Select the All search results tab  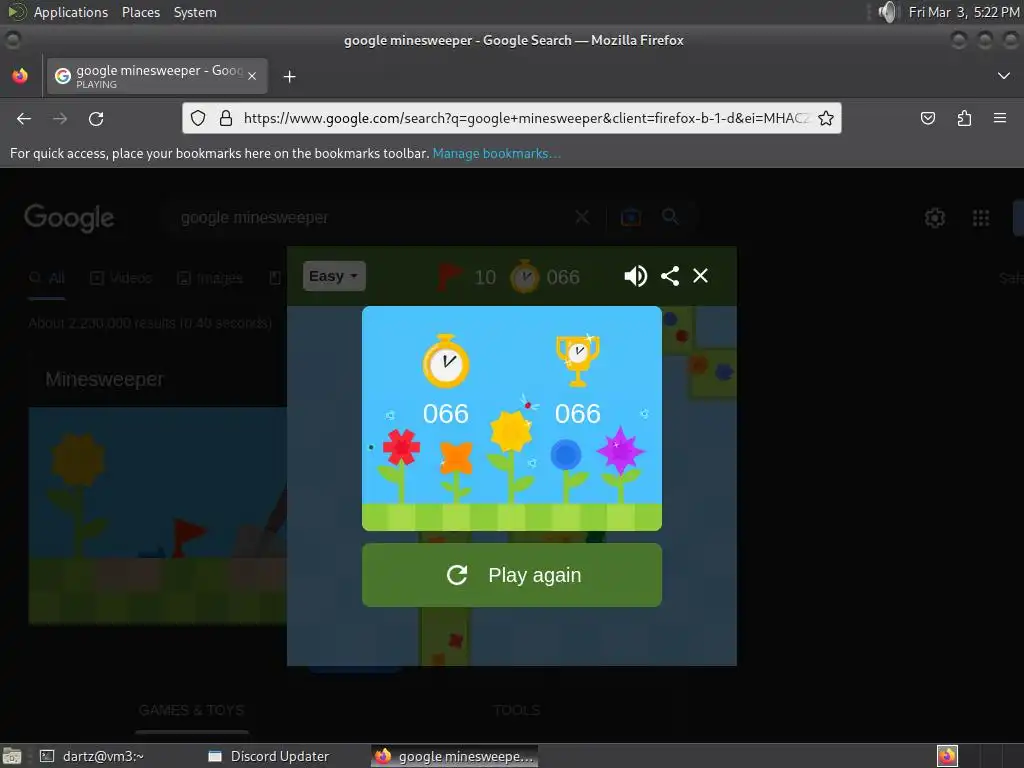[x=47, y=278]
